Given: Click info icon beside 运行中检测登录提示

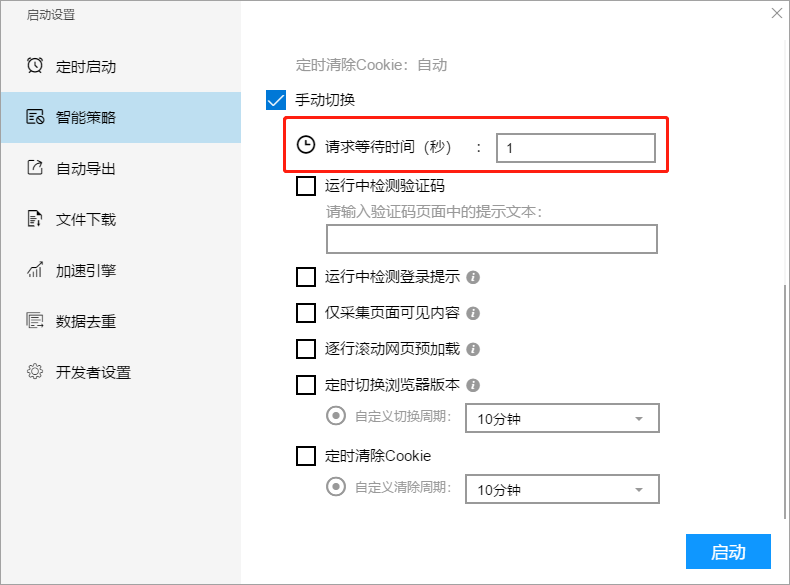Looking at the screenshot, I should pos(473,277).
